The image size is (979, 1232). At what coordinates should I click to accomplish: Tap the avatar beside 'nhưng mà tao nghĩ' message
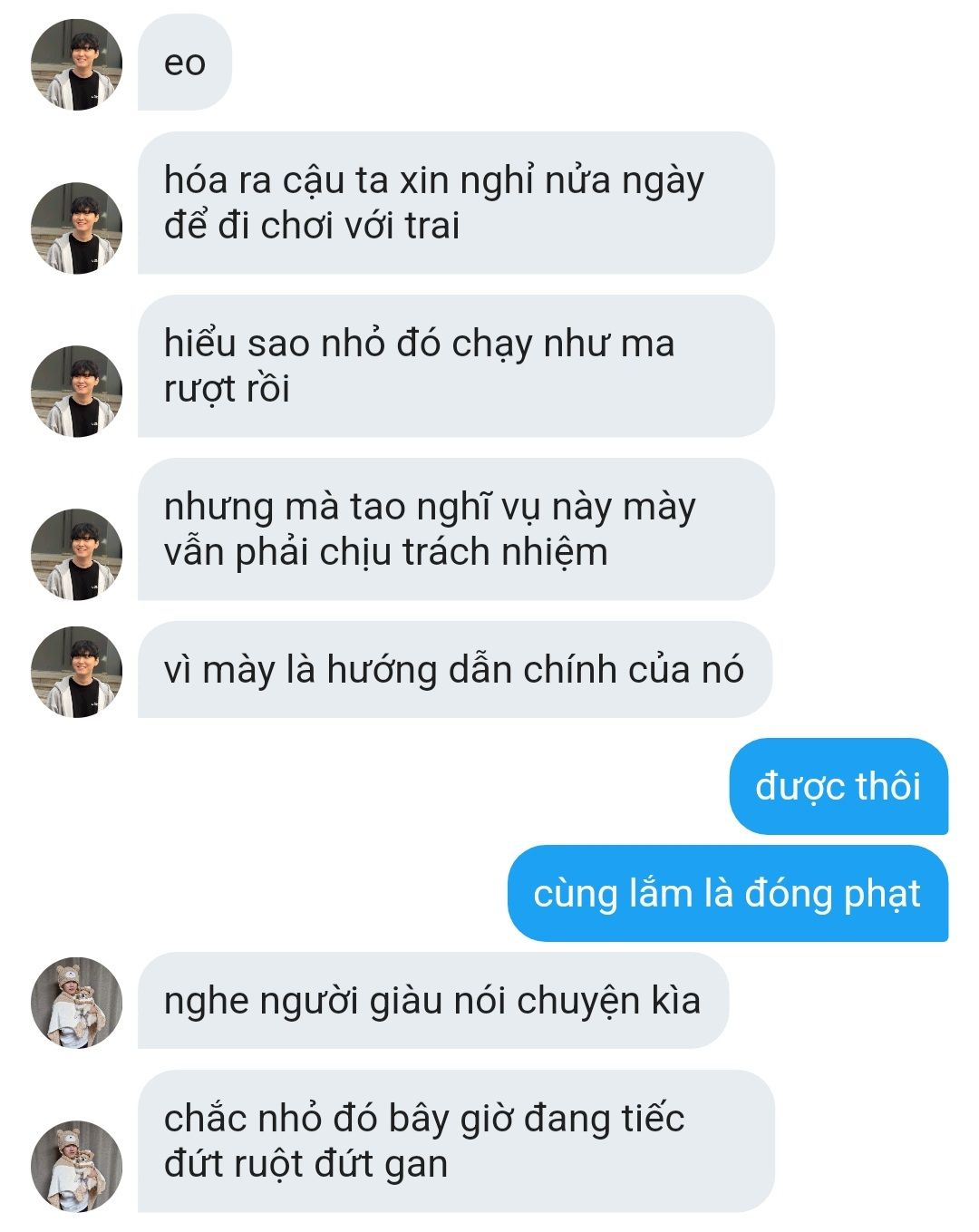pyautogui.click(x=76, y=554)
